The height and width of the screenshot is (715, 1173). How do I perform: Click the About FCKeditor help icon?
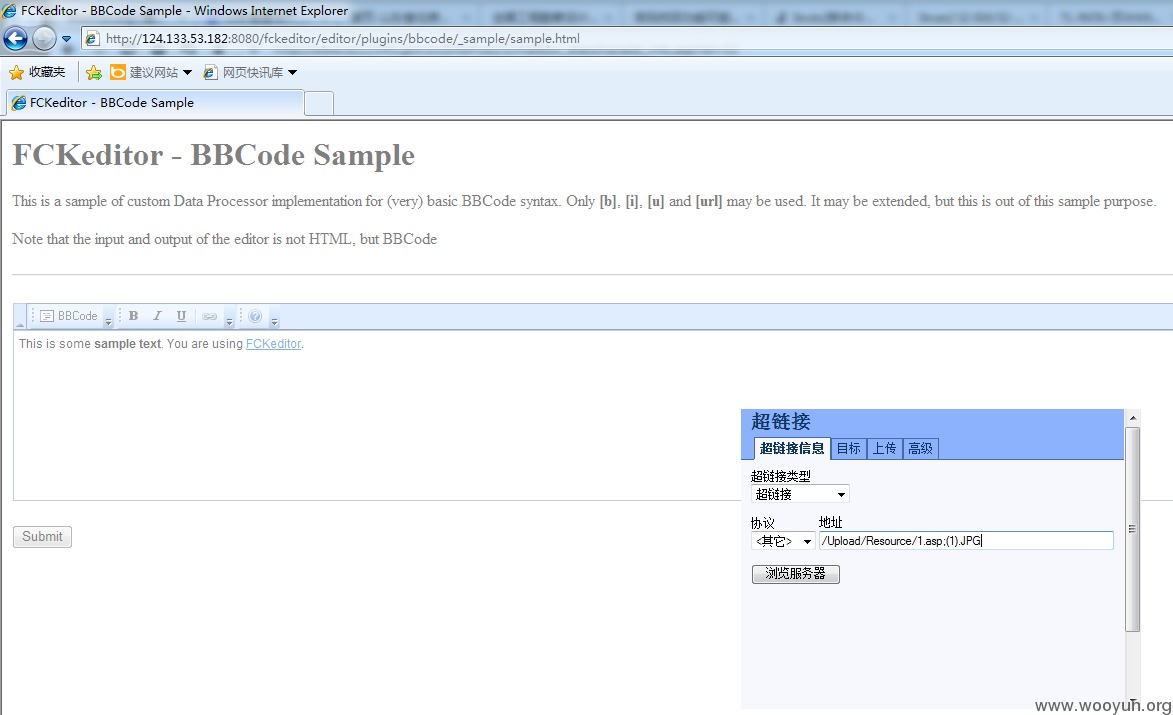click(255, 316)
